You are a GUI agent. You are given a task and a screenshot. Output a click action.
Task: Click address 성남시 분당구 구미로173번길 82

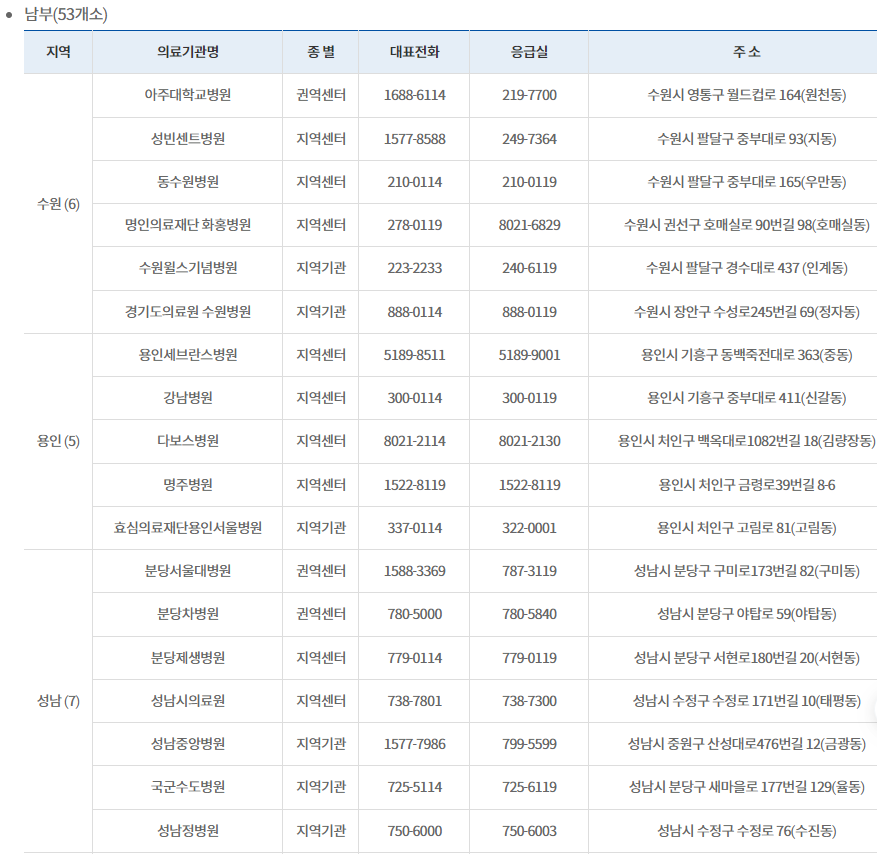pyautogui.click(x=747, y=570)
